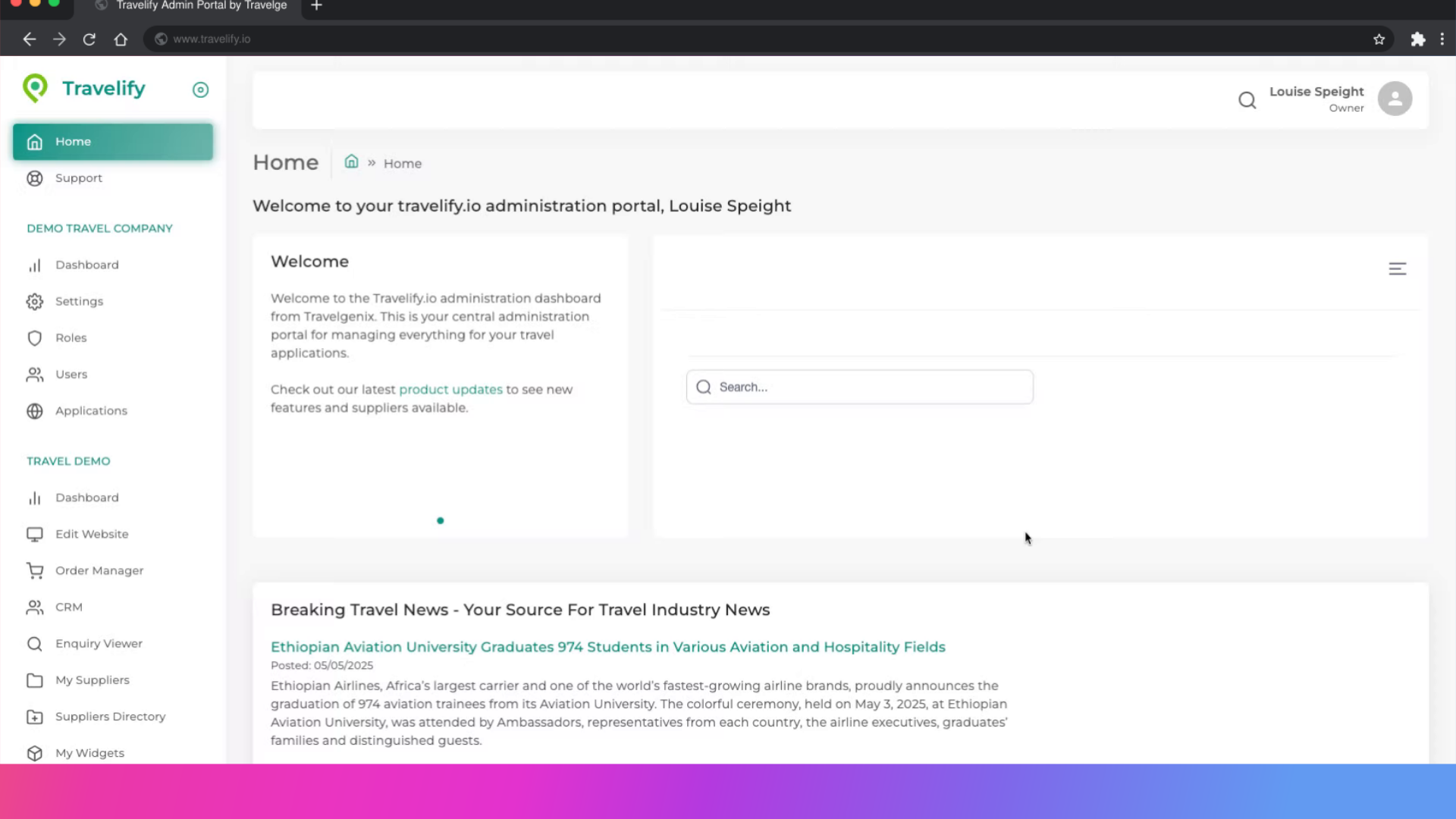Go to Home in the sidebar

click(113, 142)
